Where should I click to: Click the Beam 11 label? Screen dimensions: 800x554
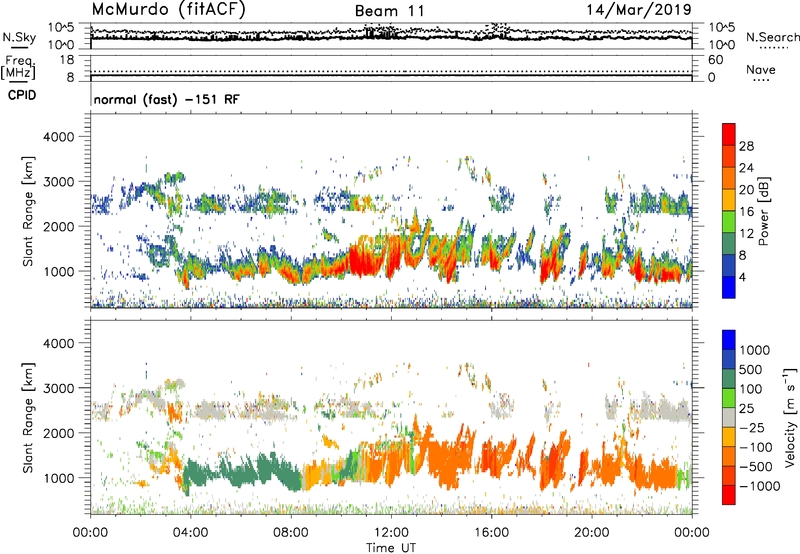(x=389, y=11)
